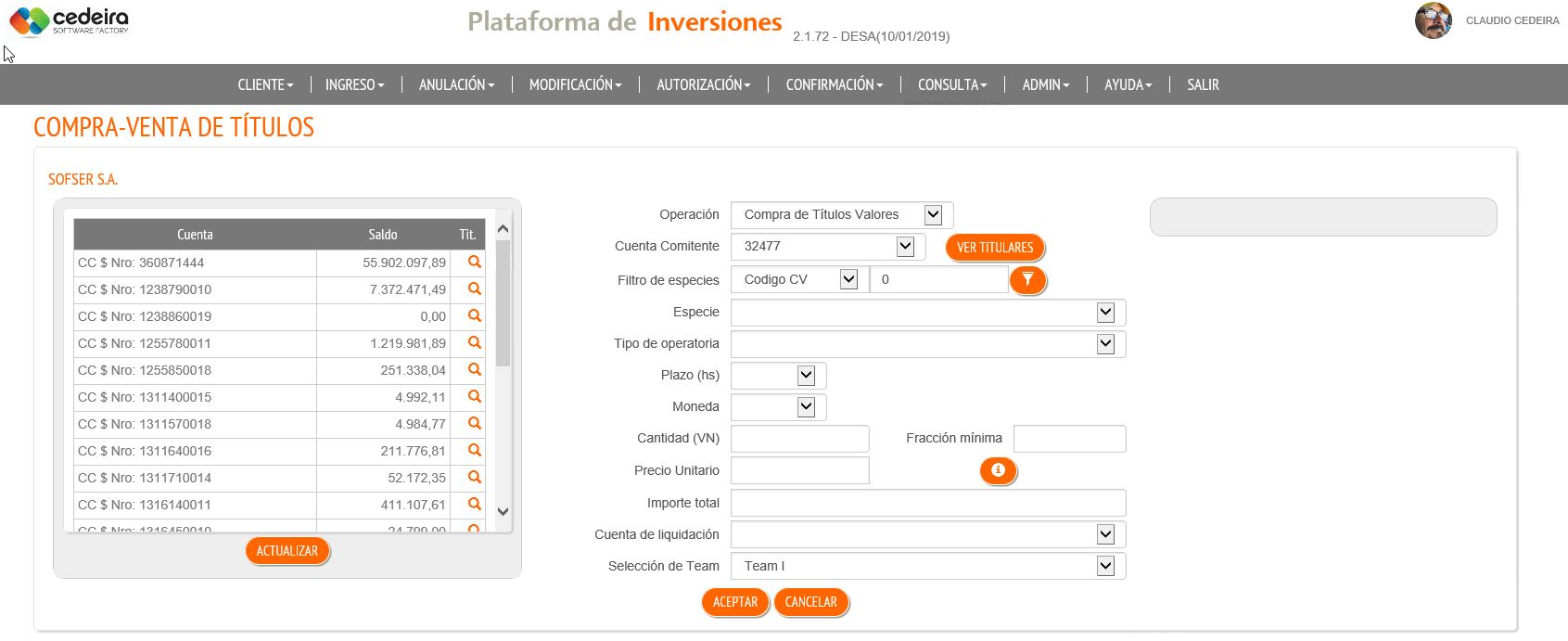This screenshot has width=1568, height=641.
Task: Open the AUTORIZACIÓN menu
Action: click(704, 84)
